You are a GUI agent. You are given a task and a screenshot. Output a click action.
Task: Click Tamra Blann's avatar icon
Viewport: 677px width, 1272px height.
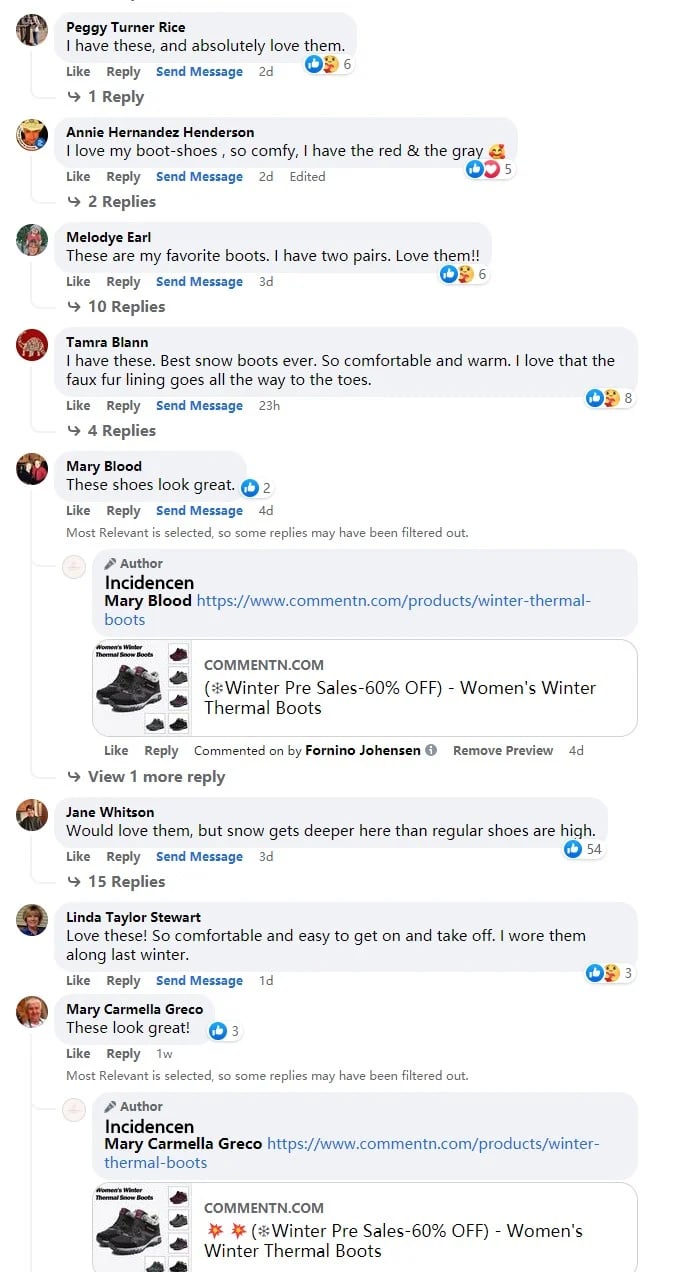click(x=32, y=345)
